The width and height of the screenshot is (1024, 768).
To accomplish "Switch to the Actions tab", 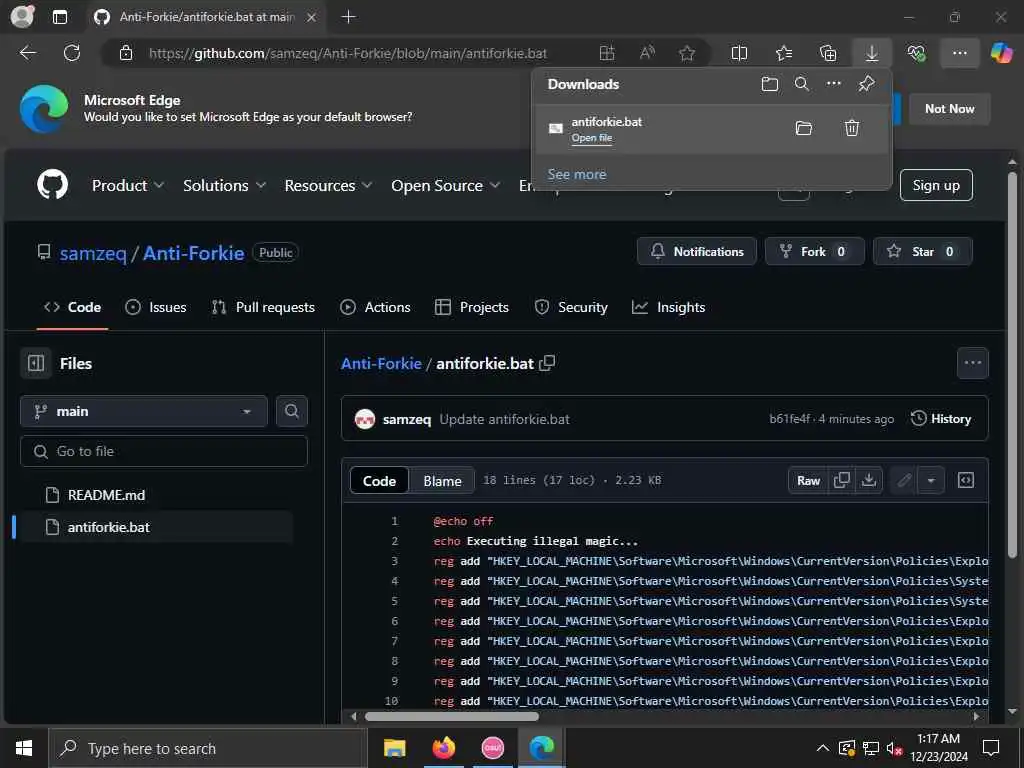I will tap(376, 307).
